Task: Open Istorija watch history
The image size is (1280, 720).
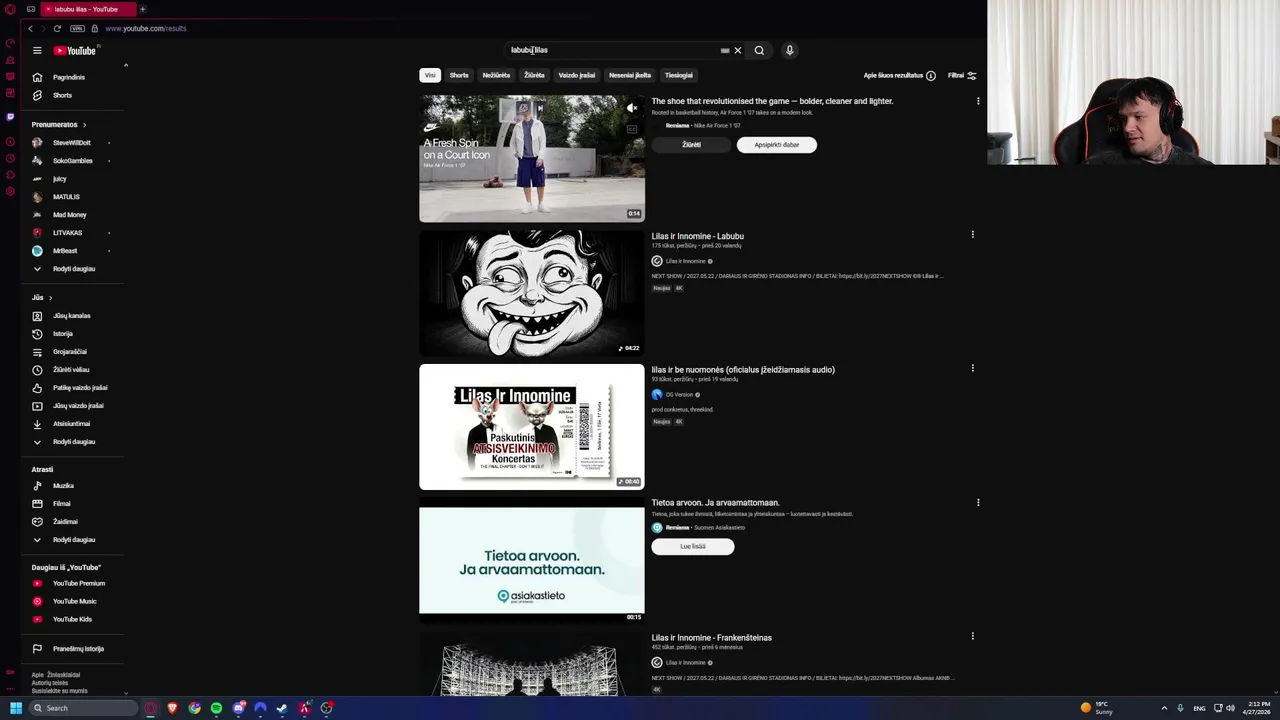Action: (x=63, y=334)
